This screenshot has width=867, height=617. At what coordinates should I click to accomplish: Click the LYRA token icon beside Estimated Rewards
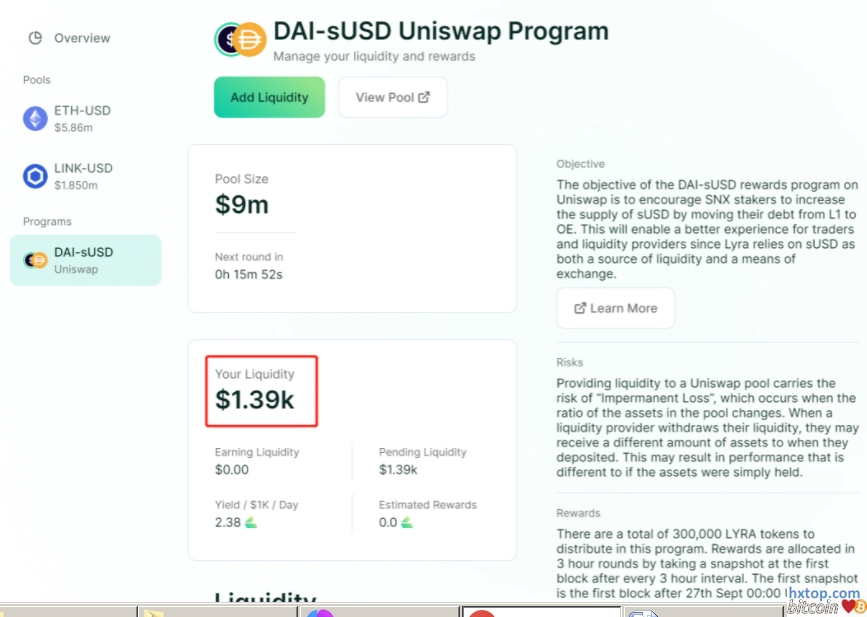[x=407, y=523]
